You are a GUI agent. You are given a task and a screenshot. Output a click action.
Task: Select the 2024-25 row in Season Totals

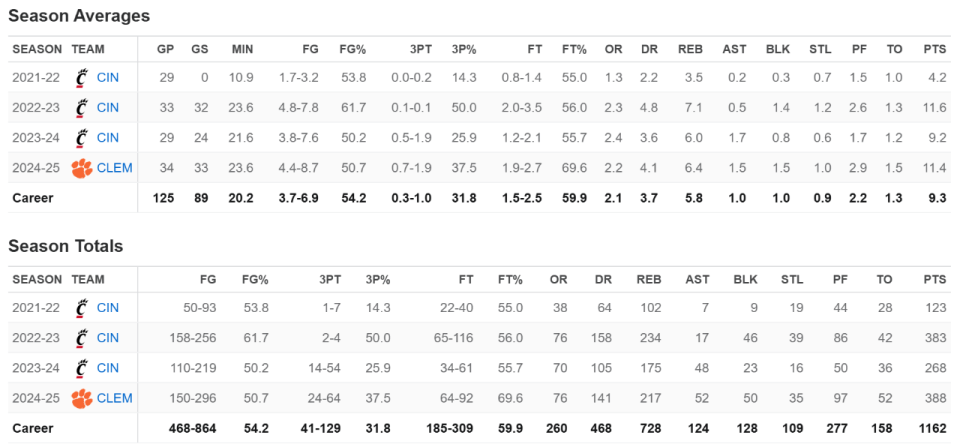(x=480, y=397)
